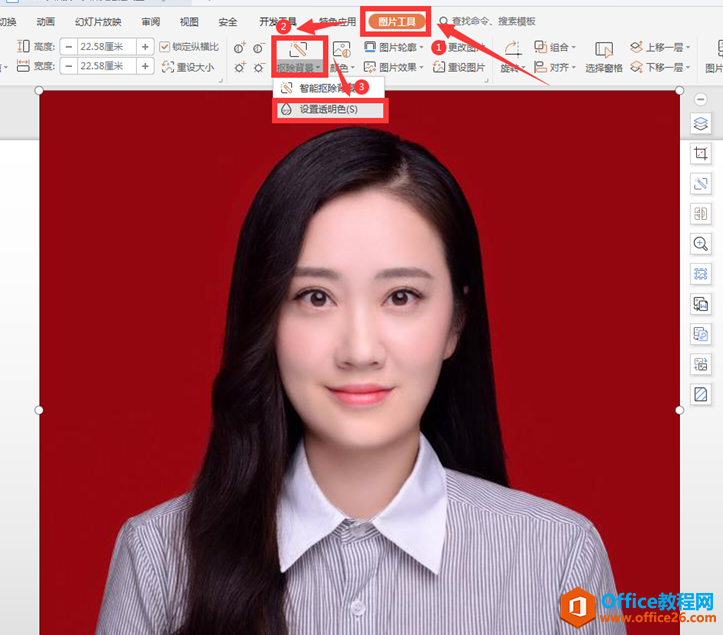Open the 审阅 ribbon tab

150,21
